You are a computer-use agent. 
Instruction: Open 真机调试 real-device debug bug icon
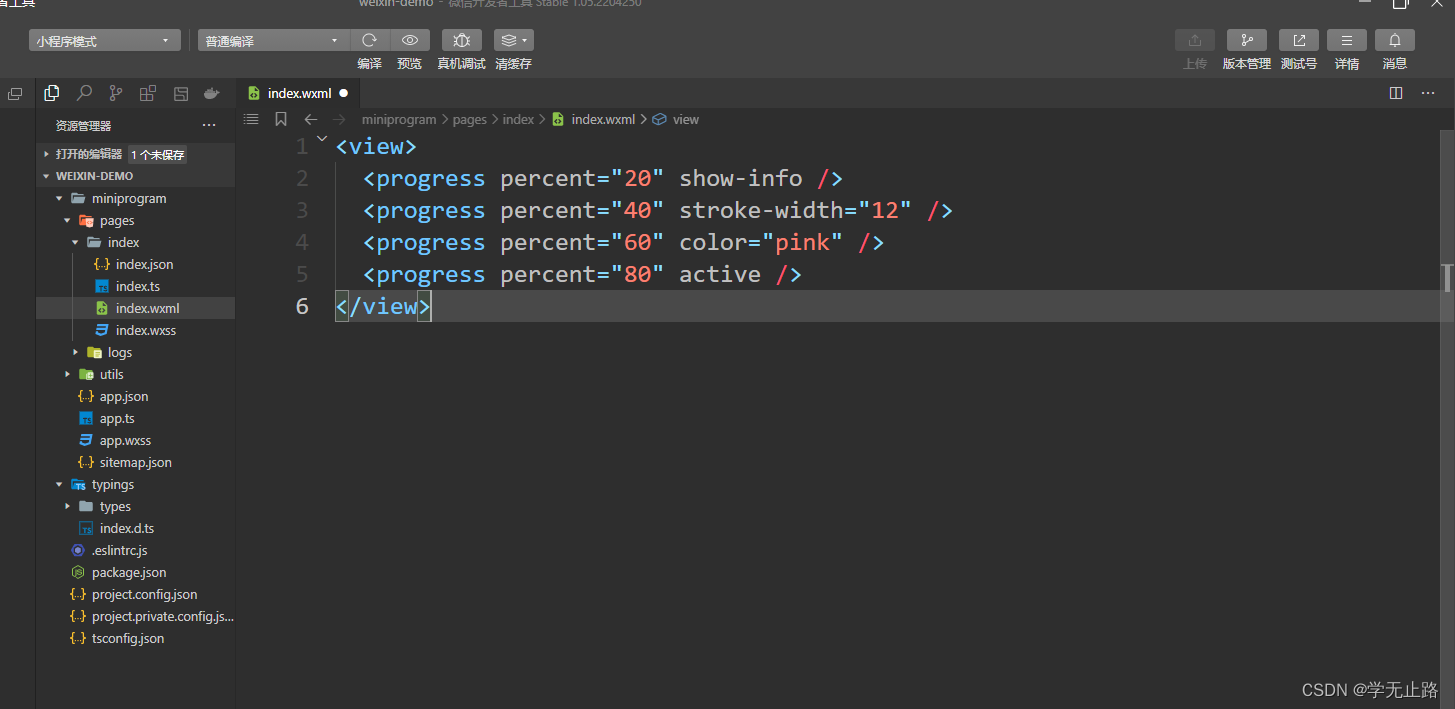point(461,40)
